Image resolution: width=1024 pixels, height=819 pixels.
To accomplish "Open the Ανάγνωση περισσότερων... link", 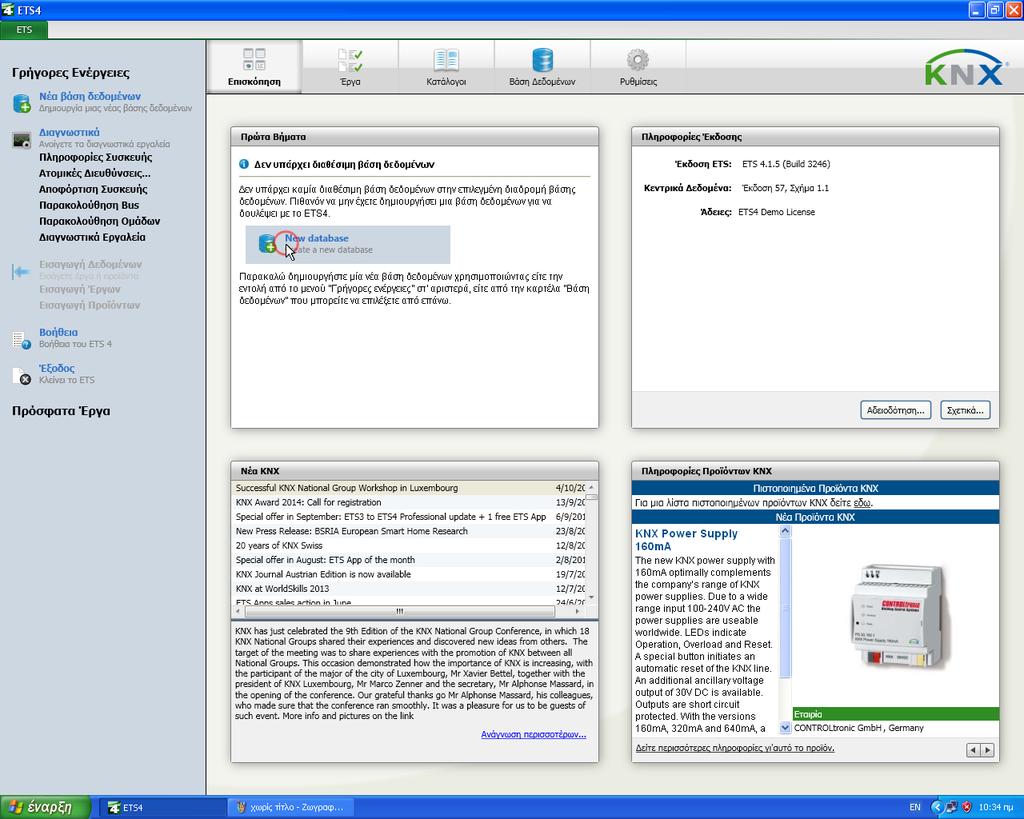I will pos(534,735).
